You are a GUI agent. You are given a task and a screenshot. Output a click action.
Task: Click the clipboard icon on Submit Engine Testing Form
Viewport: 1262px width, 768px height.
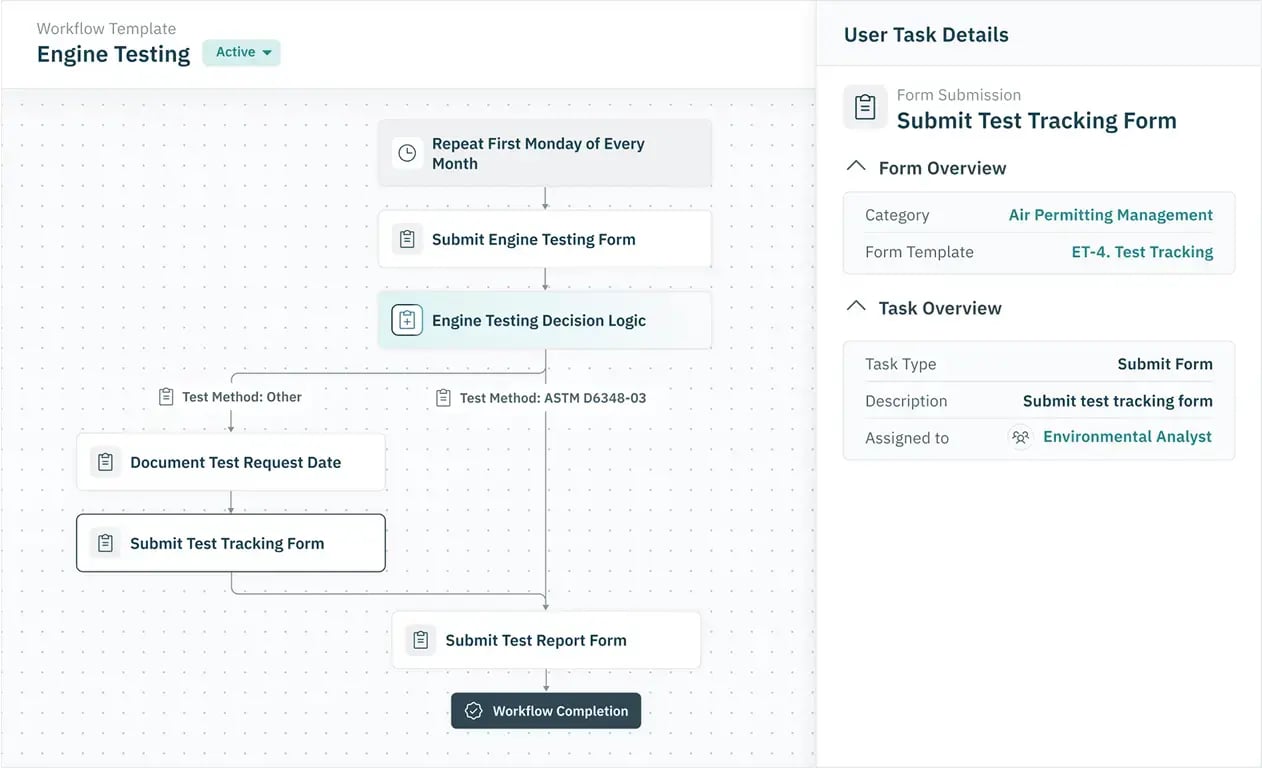tap(407, 239)
